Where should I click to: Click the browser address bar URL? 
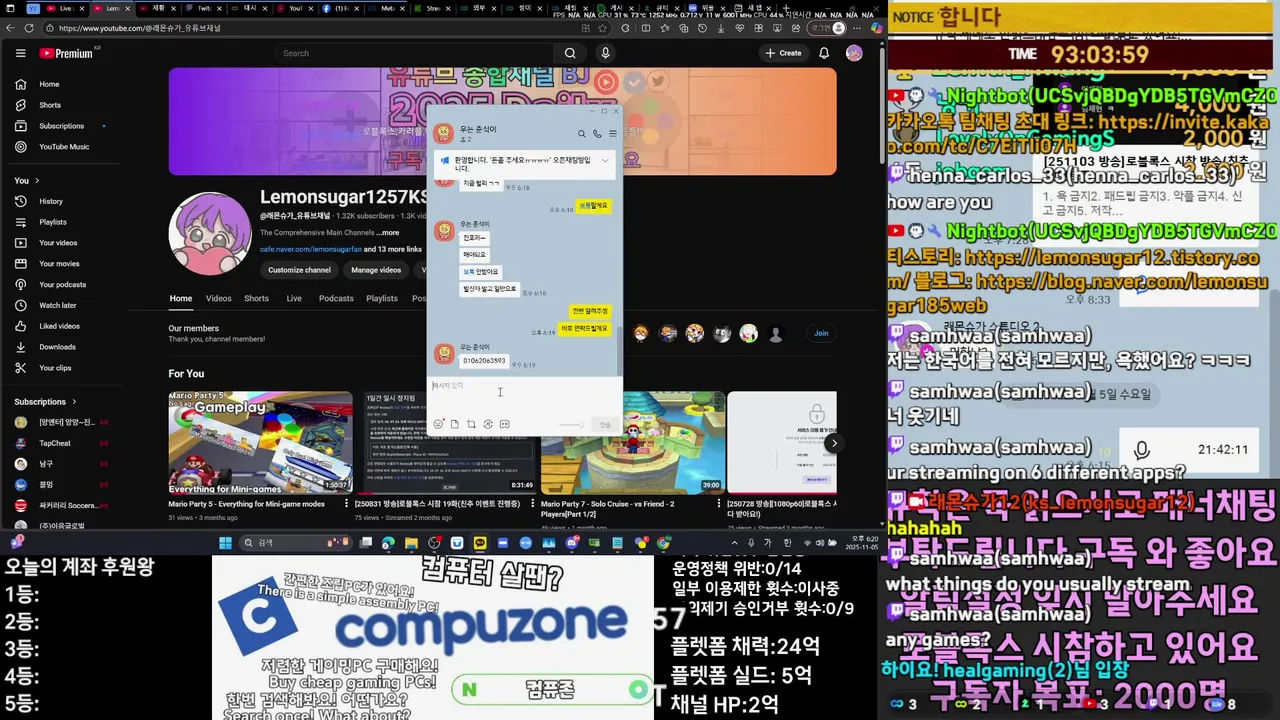coord(140,28)
